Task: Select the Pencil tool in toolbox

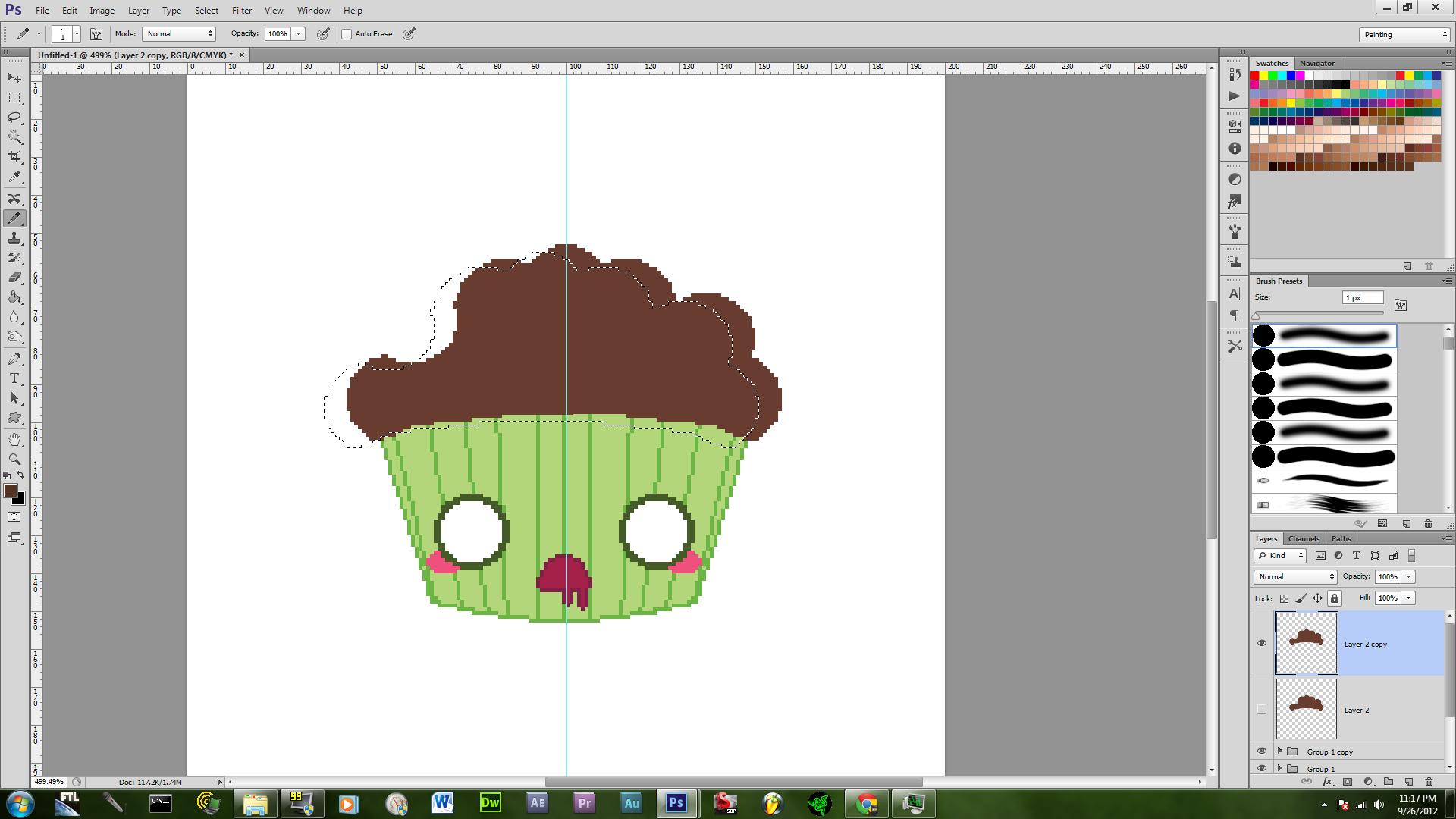Action: click(x=14, y=218)
